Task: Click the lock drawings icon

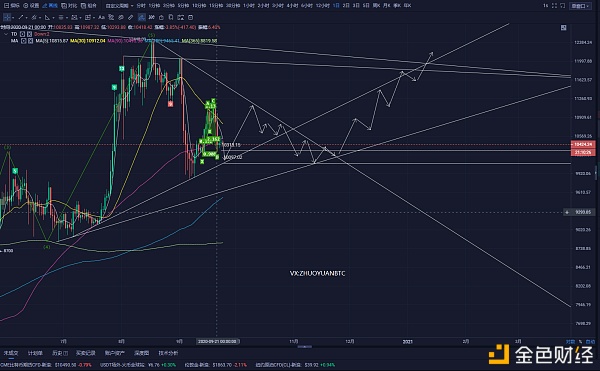Action: (161, 17)
